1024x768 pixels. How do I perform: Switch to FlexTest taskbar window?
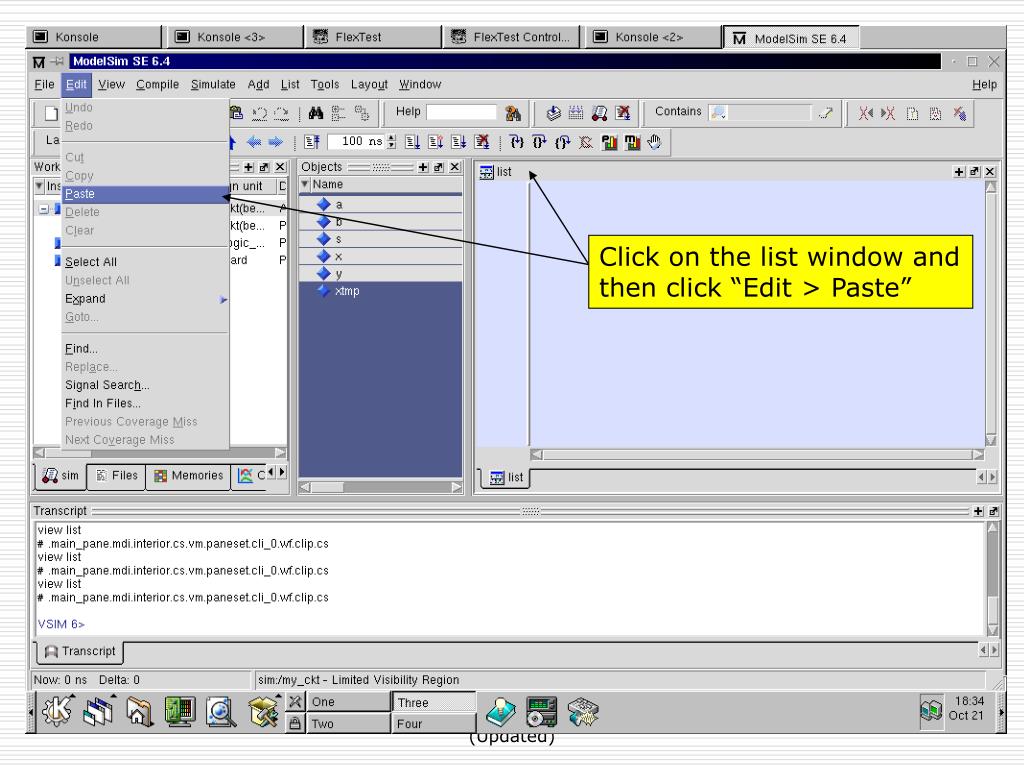374,37
